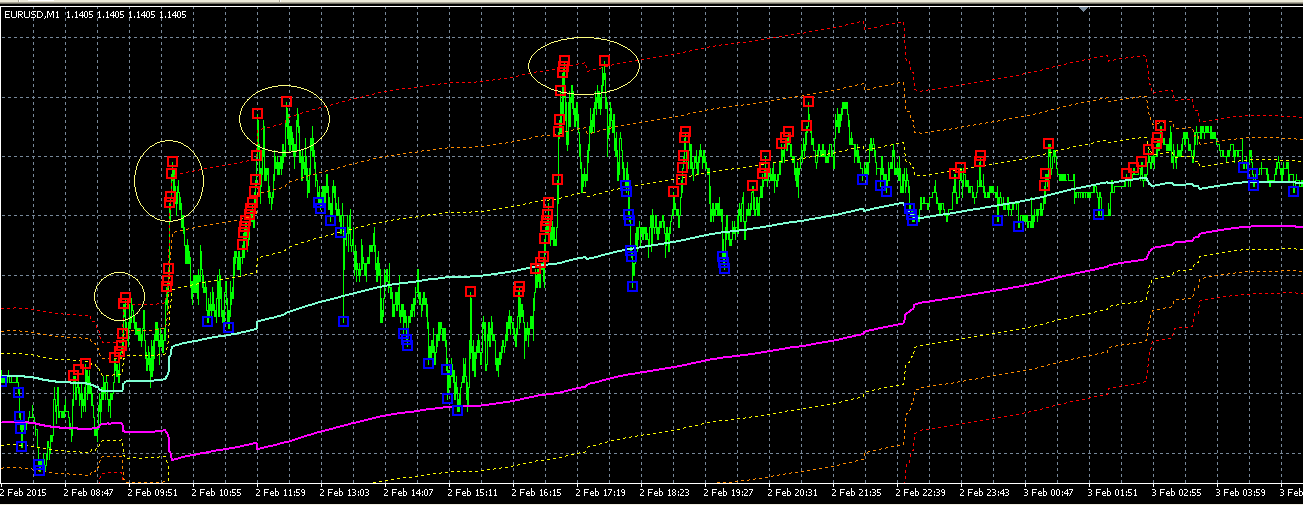Click the '2 Feb 14:07' time axis label
Image resolution: width=1303 pixels, height=525 pixels.
[x=409, y=492]
